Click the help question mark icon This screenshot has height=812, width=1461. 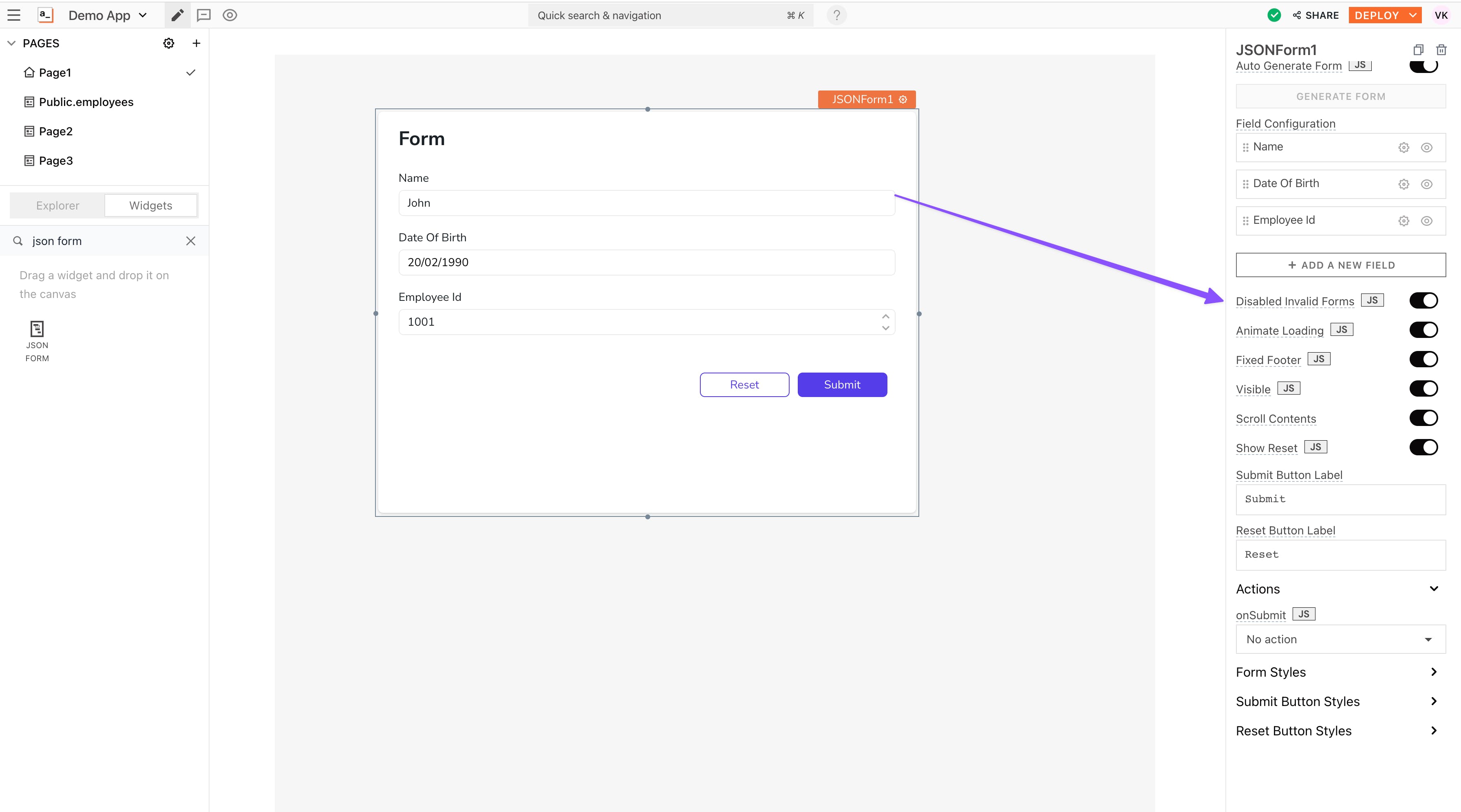pyautogui.click(x=836, y=15)
